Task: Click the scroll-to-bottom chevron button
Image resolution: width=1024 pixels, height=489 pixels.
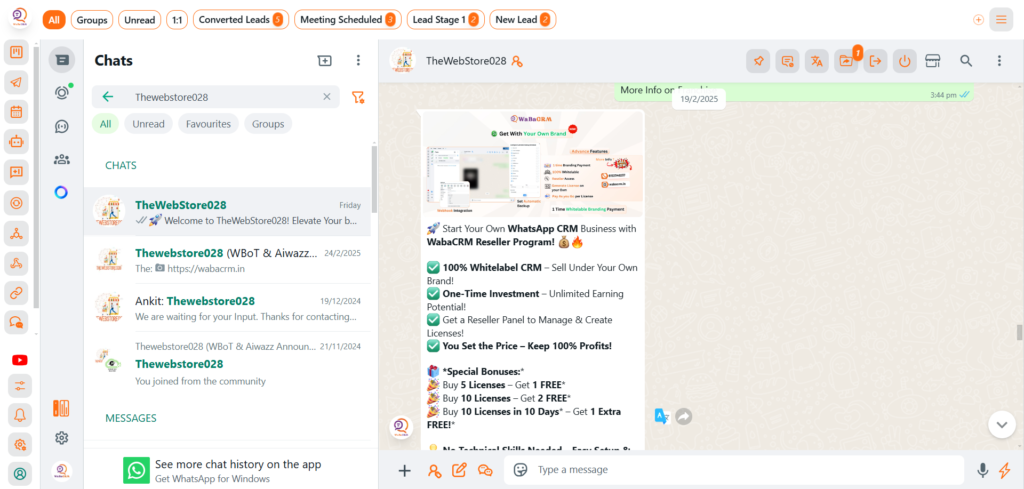Action: point(1001,424)
